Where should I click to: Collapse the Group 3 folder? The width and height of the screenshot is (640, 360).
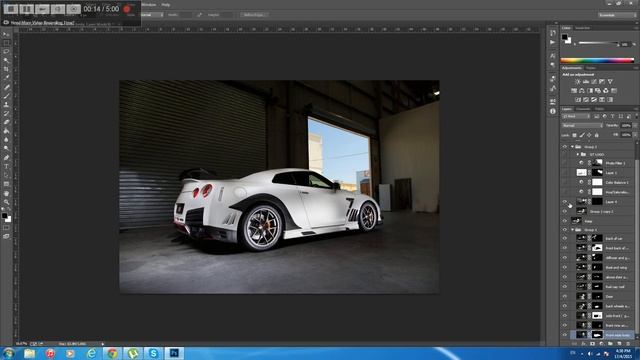(572, 147)
